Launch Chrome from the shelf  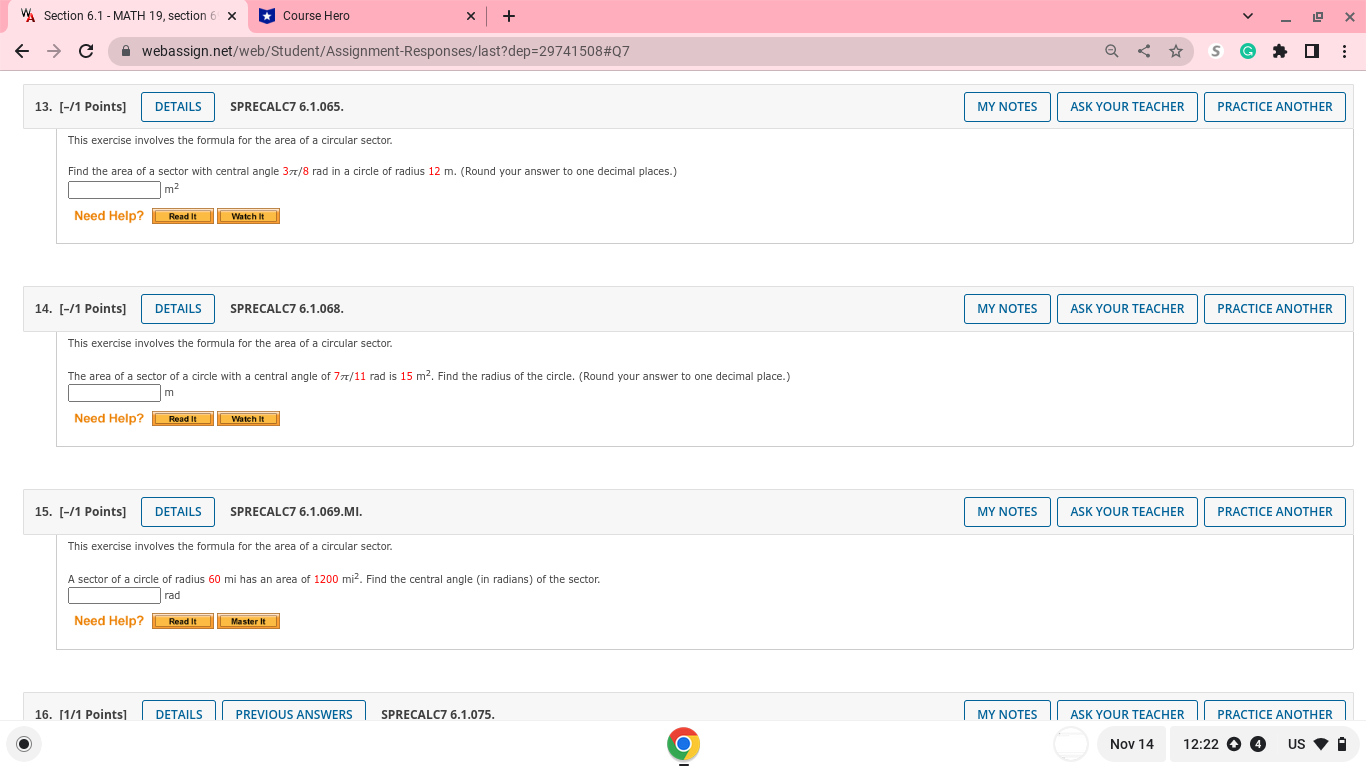(x=683, y=744)
